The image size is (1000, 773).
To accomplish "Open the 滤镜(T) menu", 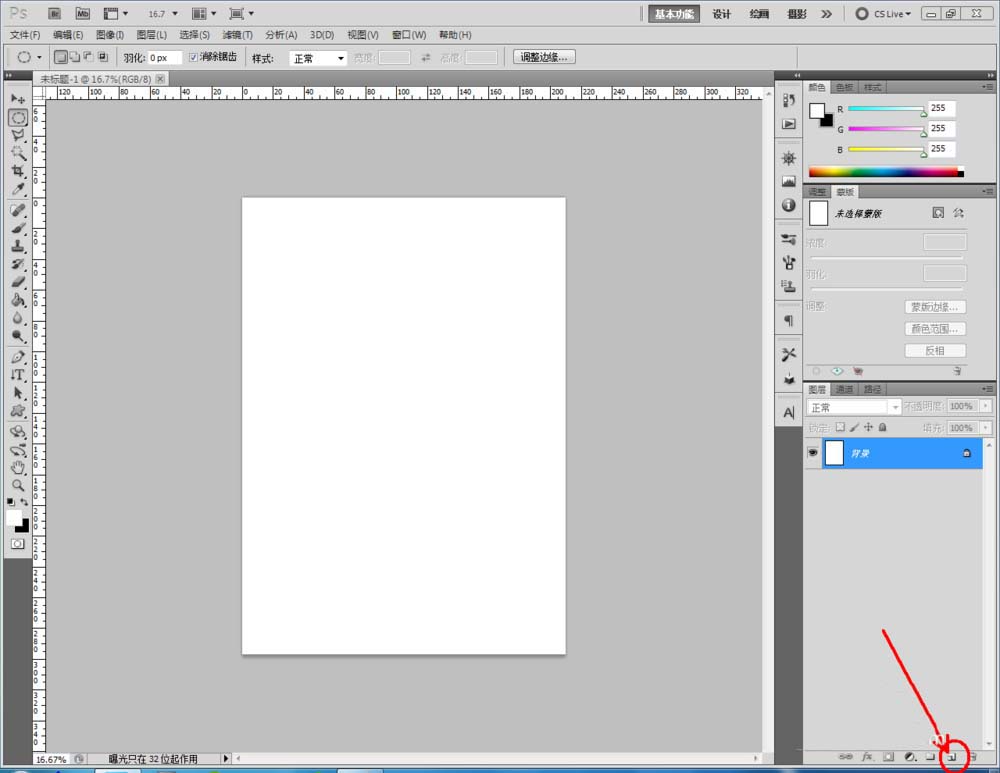I will [236, 35].
